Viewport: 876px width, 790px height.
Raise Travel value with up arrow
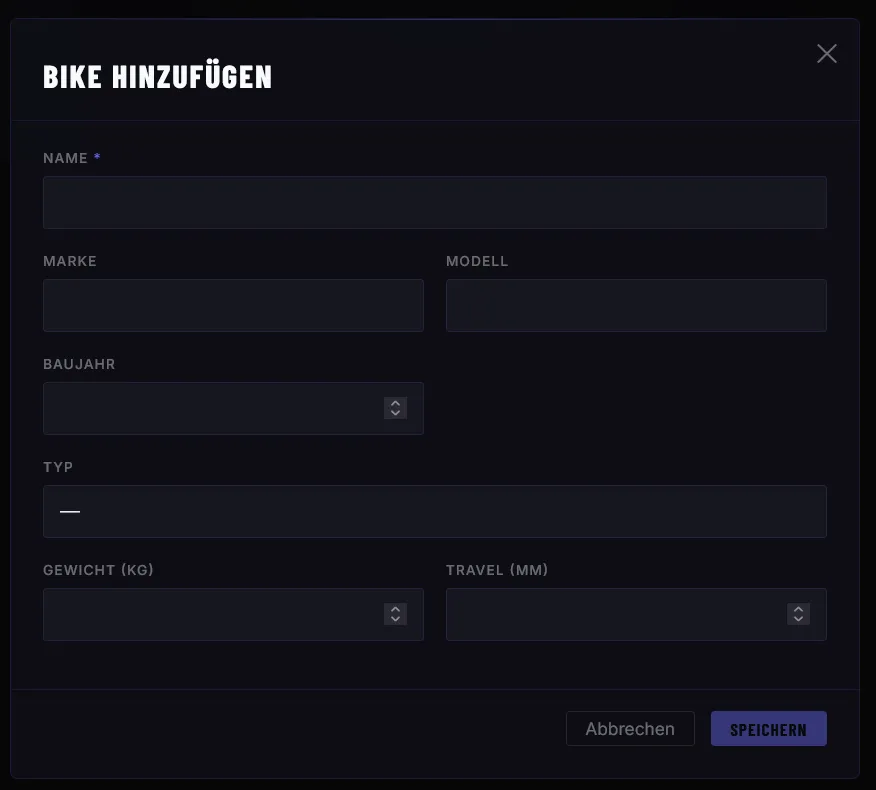(x=798, y=609)
